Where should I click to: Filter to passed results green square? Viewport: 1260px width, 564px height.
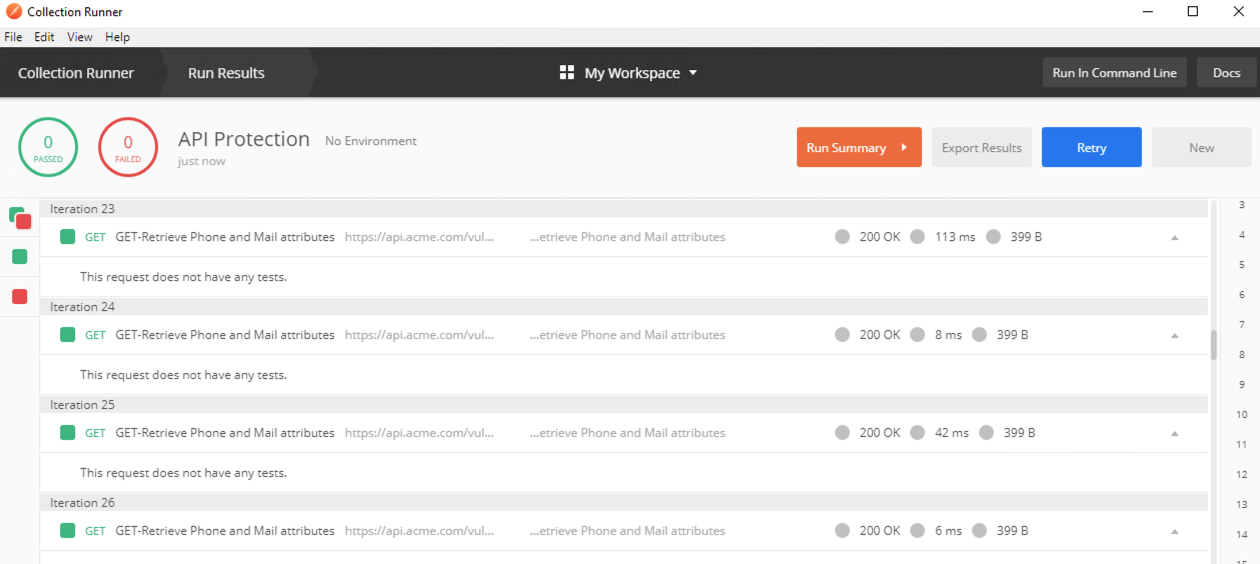coord(19,257)
